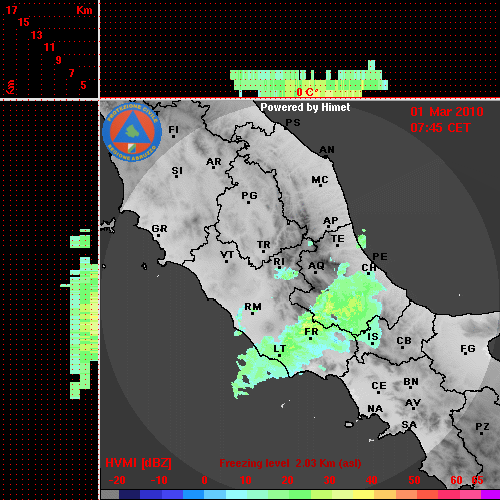
Task: Click the LT city label
Action: click(x=280, y=349)
